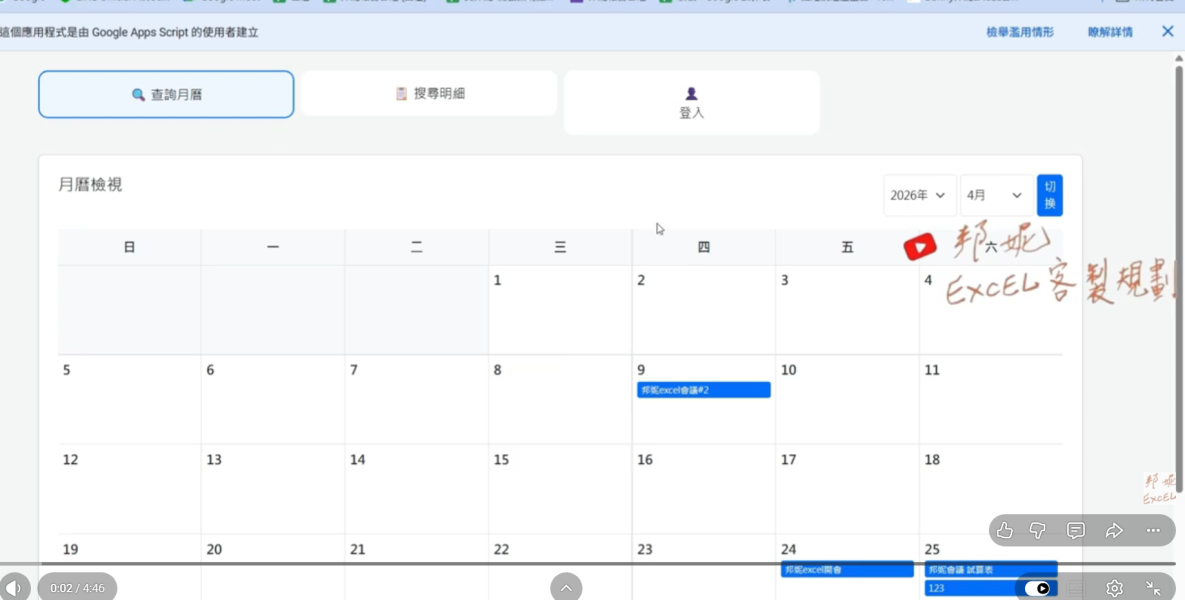Select calendar day 18
Image resolution: width=1185 pixels, height=600 pixels.
991,489
